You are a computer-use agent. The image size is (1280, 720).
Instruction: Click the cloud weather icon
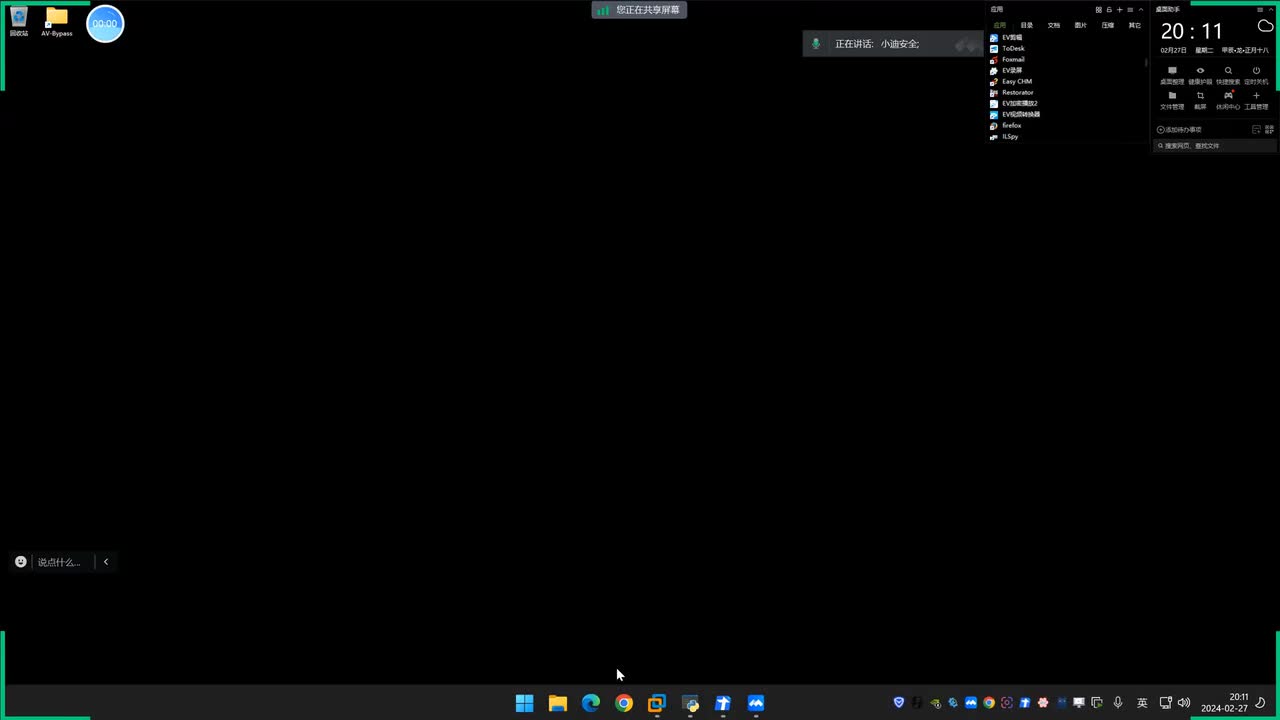point(1265,26)
